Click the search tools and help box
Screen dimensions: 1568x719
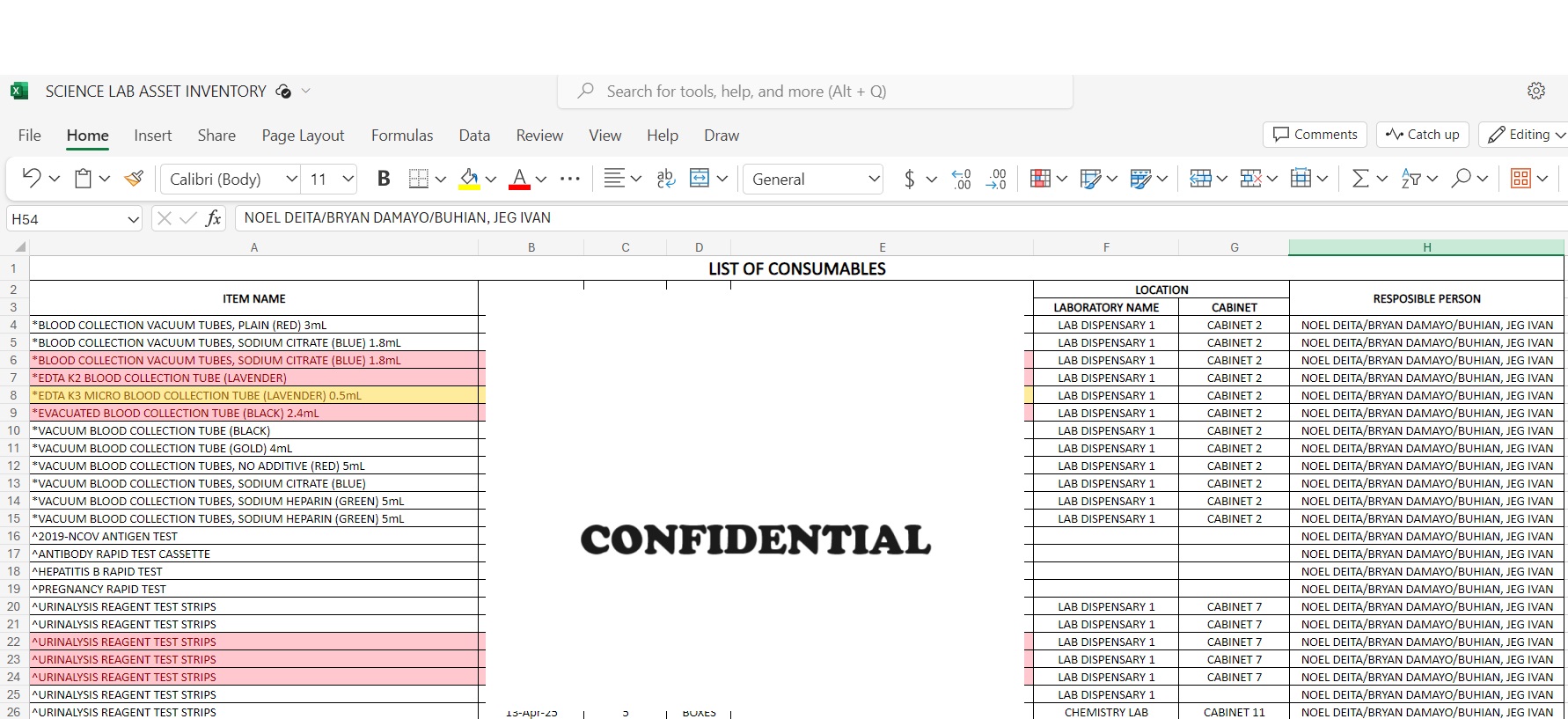click(x=815, y=91)
